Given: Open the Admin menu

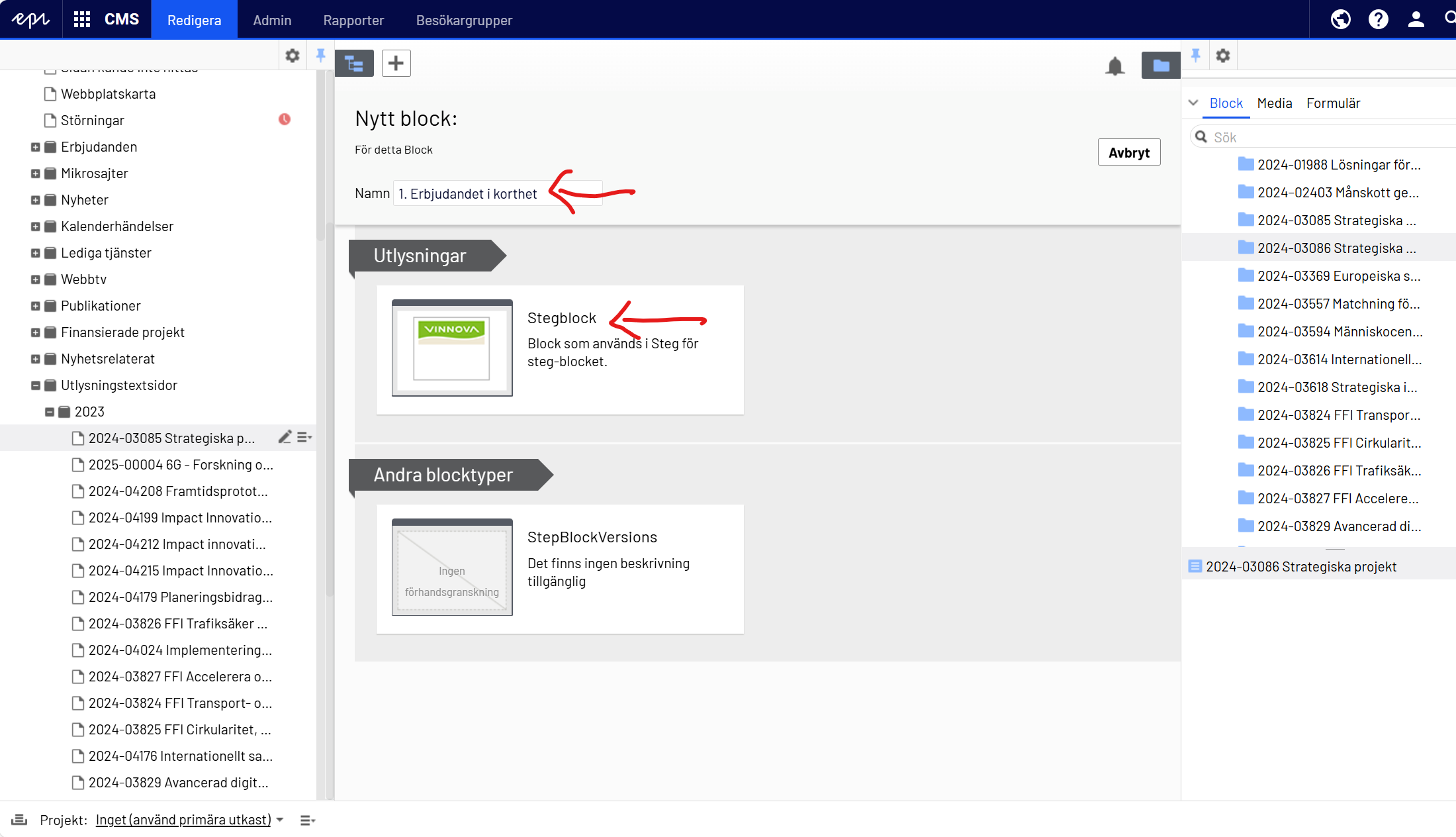Looking at the screenshot, I should (x=272, y=20).
